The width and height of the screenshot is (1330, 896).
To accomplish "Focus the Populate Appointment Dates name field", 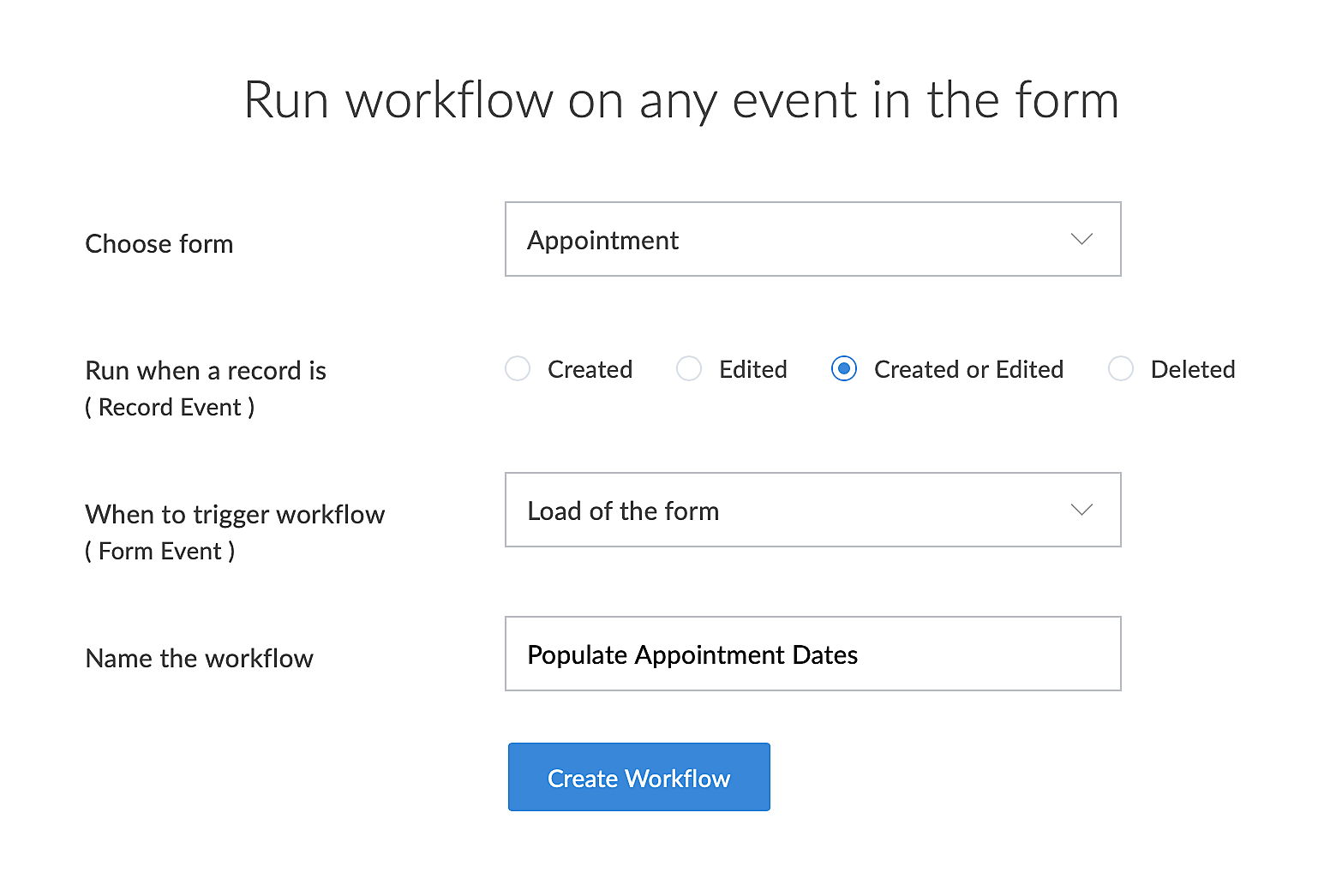I will coord(812,654).
